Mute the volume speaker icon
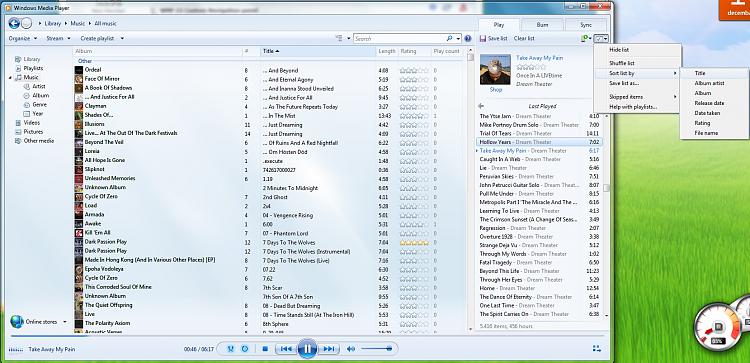This screenshot has width=750, height=363. 351,349
